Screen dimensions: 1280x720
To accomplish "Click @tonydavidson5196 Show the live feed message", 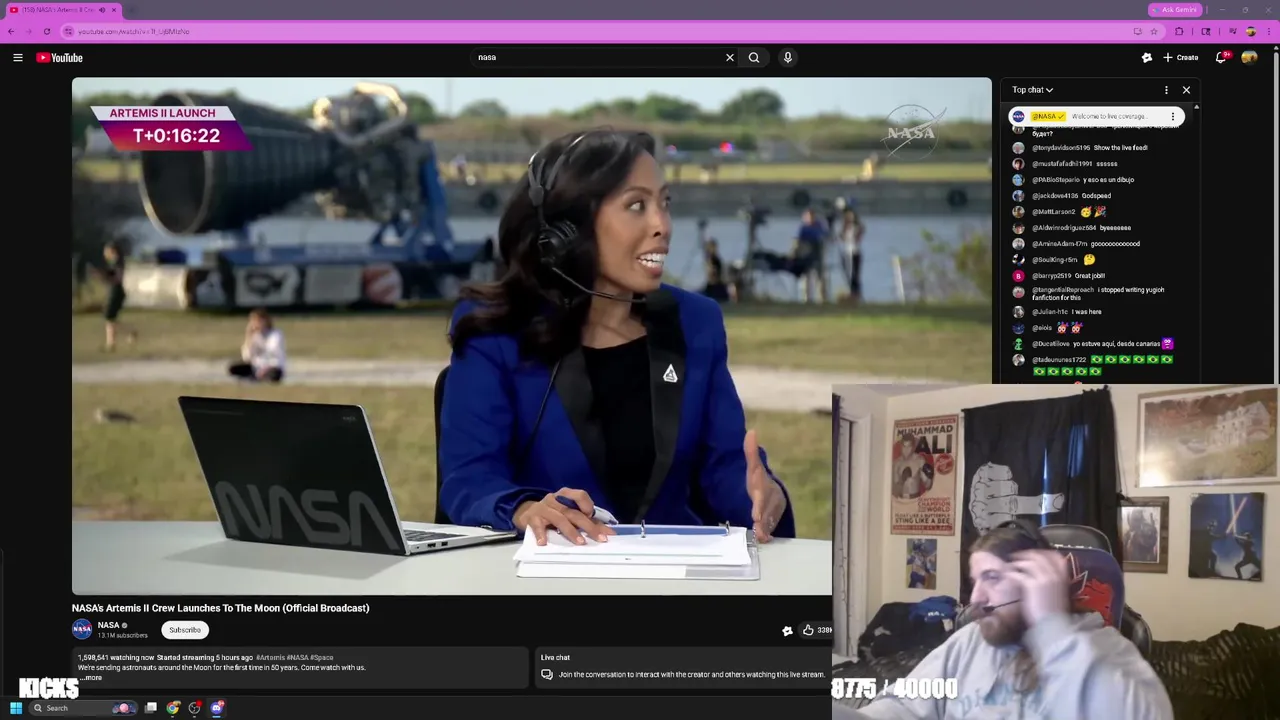I will coord(1090,148).
